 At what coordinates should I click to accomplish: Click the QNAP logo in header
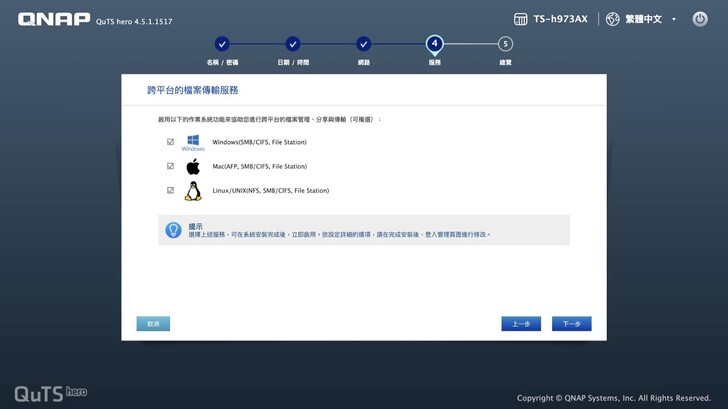tap(53, 19)
